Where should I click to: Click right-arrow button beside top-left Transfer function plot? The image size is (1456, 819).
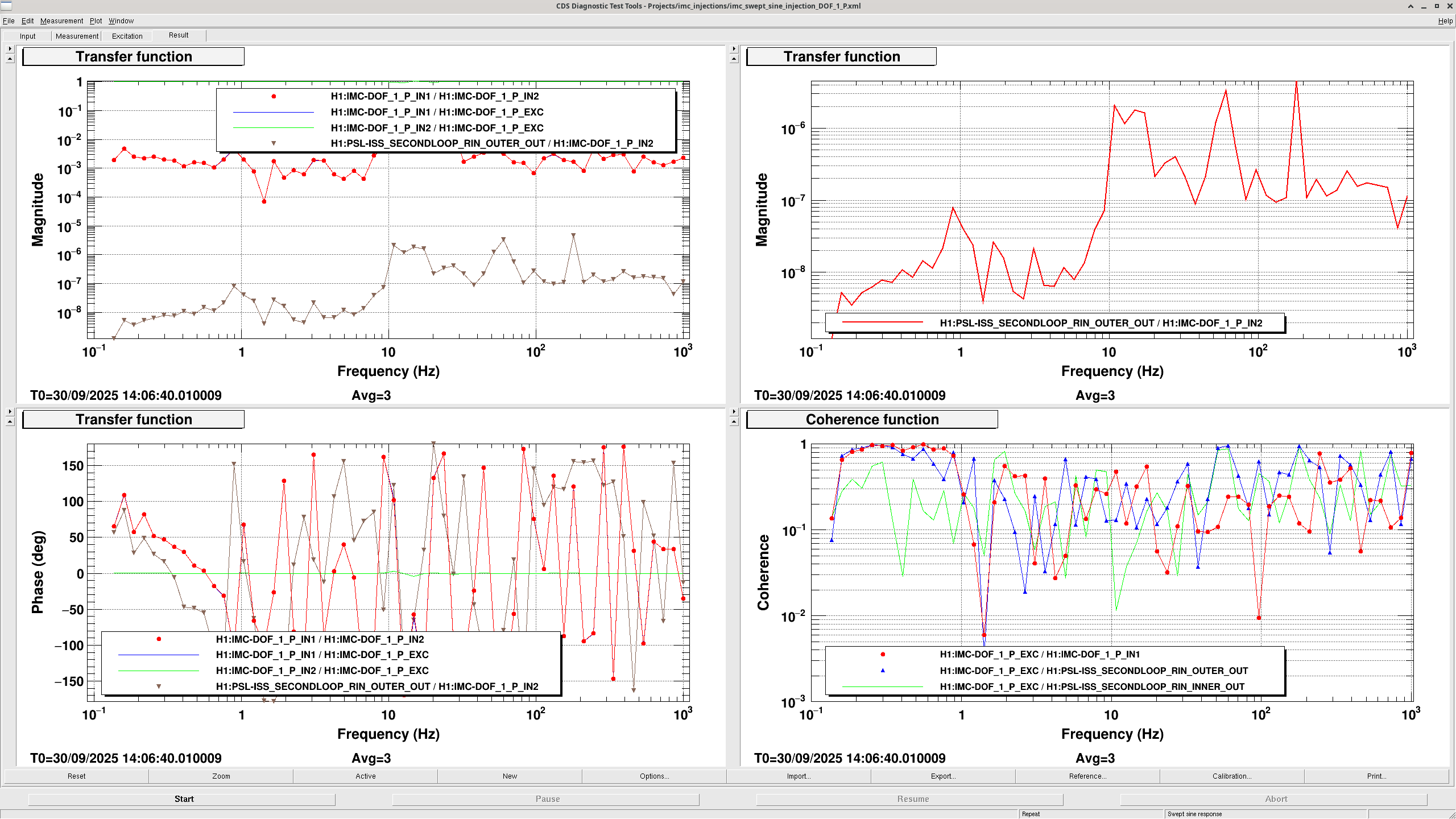pyautogui.click(x=10, y=49)
